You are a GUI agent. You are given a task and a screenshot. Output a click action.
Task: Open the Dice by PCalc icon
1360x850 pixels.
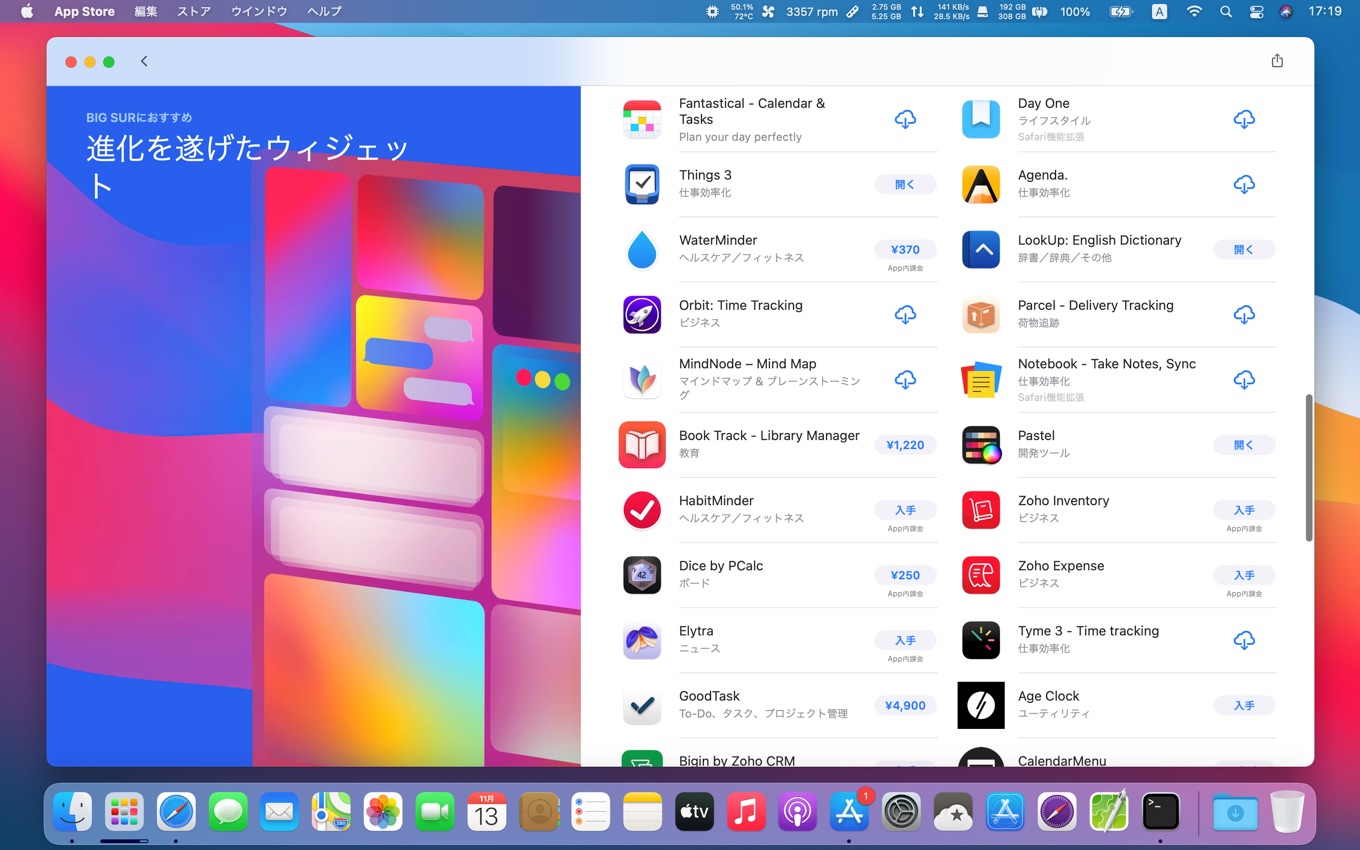[x=642, y=575]
